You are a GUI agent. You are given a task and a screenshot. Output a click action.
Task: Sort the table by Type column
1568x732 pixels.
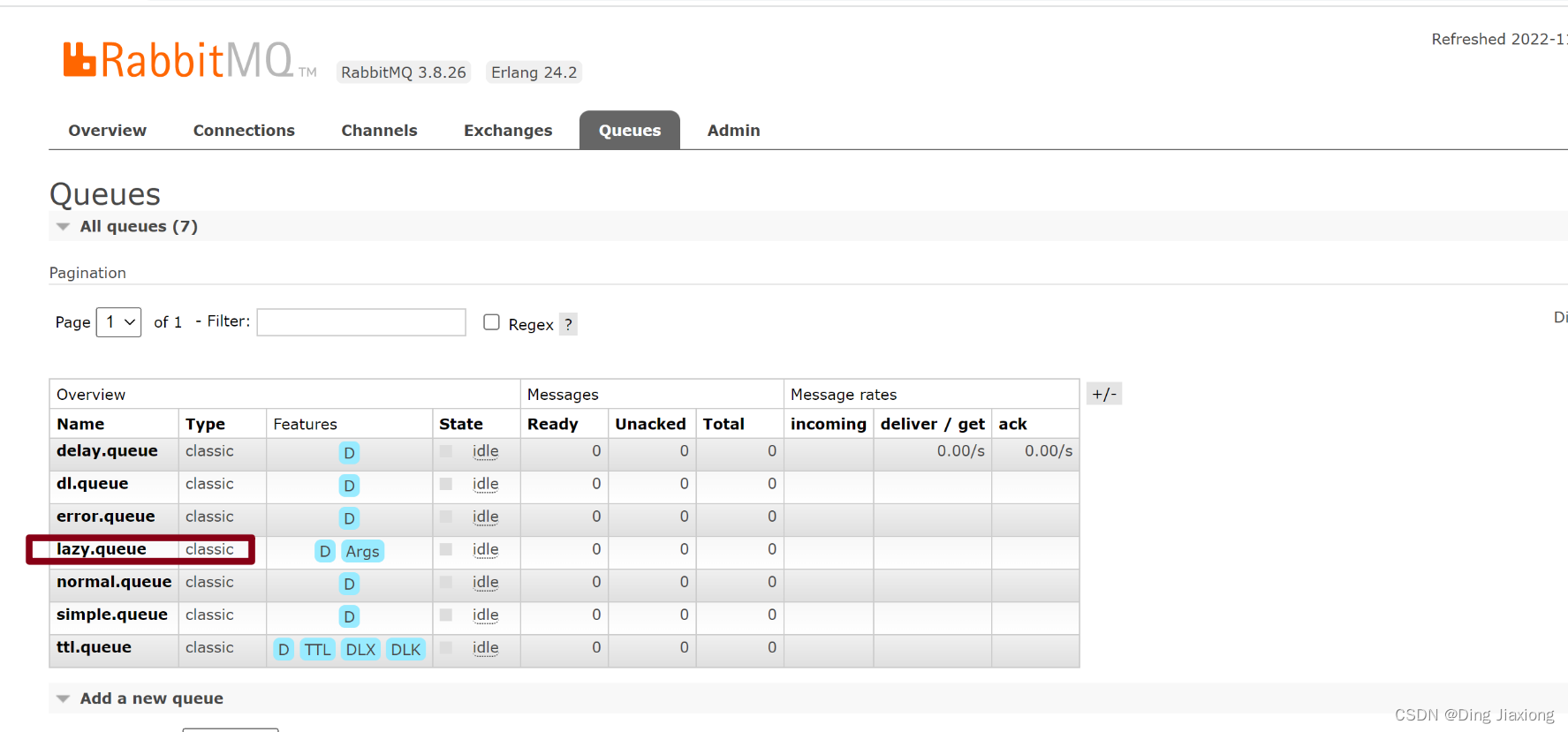pyautogui.click(x=205, y=424)
